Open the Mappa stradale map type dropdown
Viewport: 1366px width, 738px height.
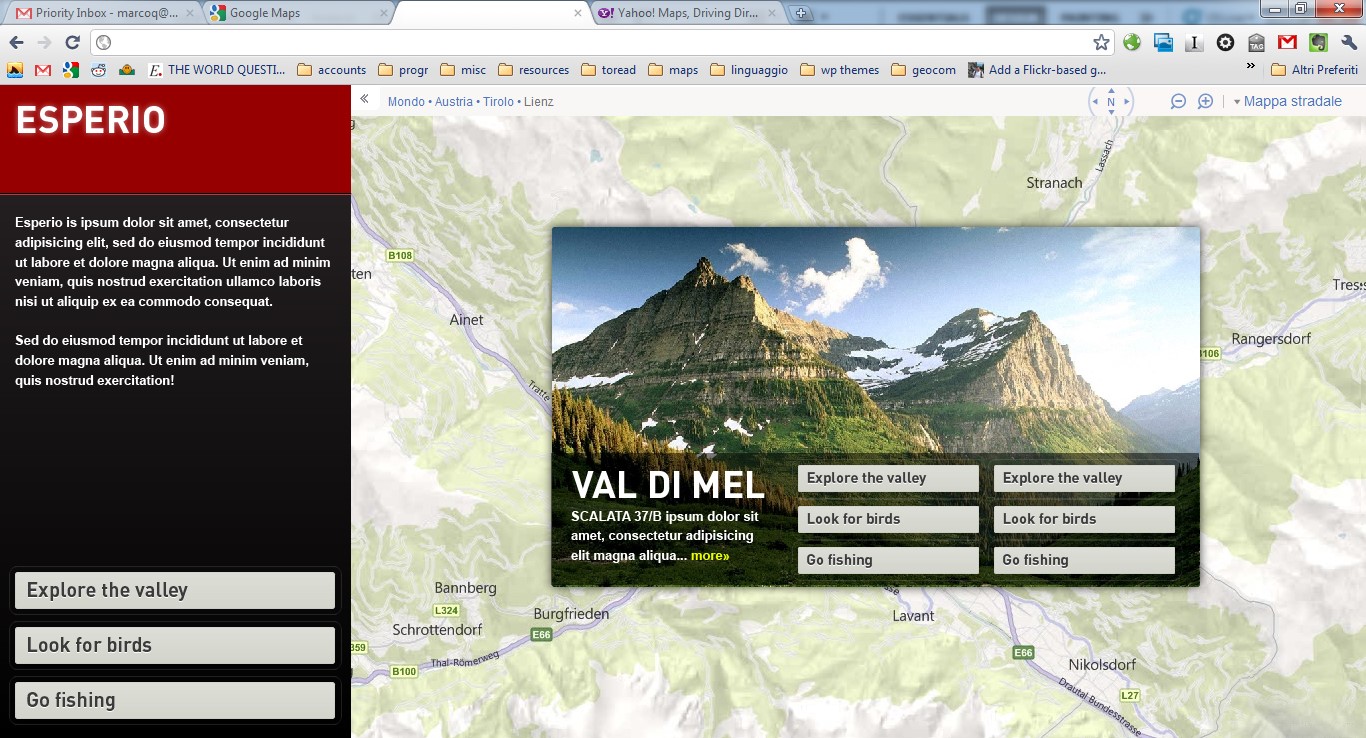1287,101
